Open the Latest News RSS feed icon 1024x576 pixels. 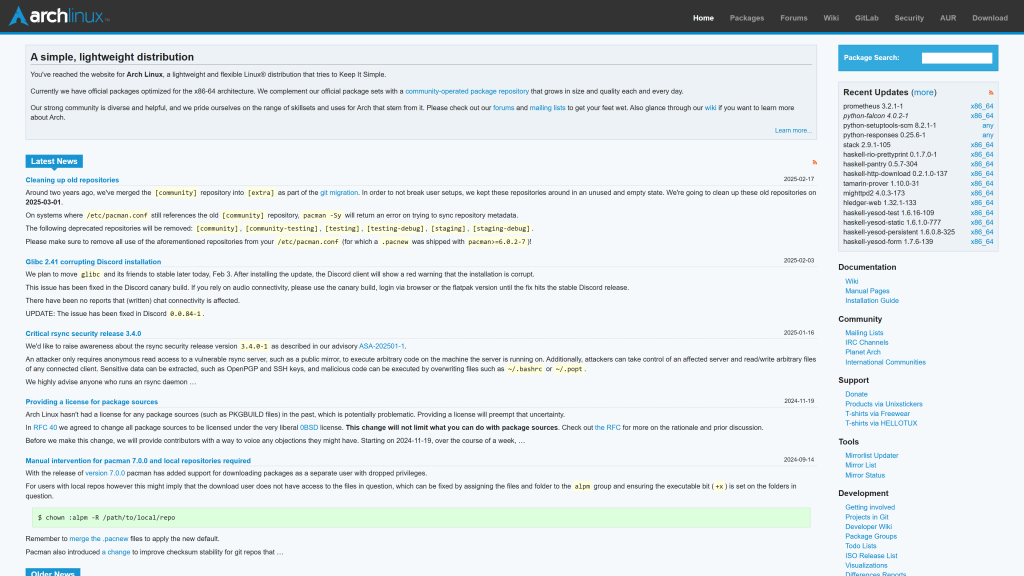[x=814, y=162]
